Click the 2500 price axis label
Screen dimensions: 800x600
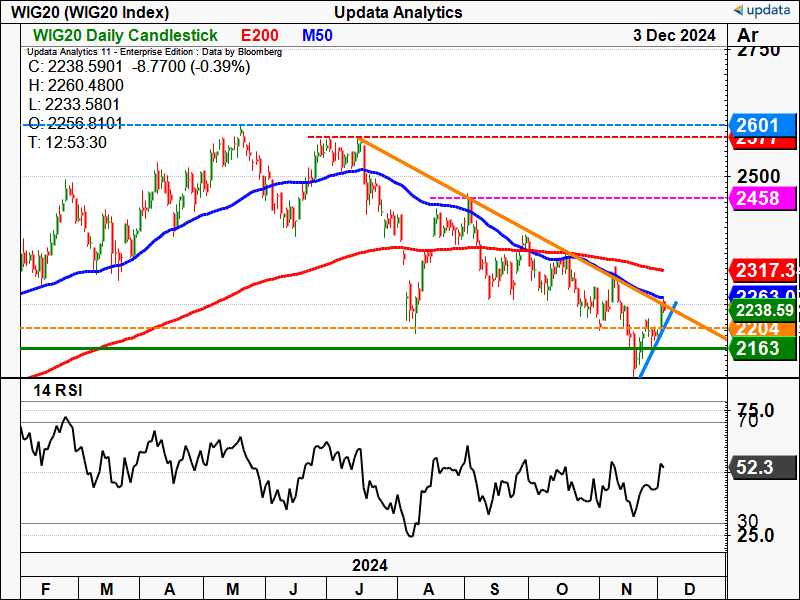[758, 177]
